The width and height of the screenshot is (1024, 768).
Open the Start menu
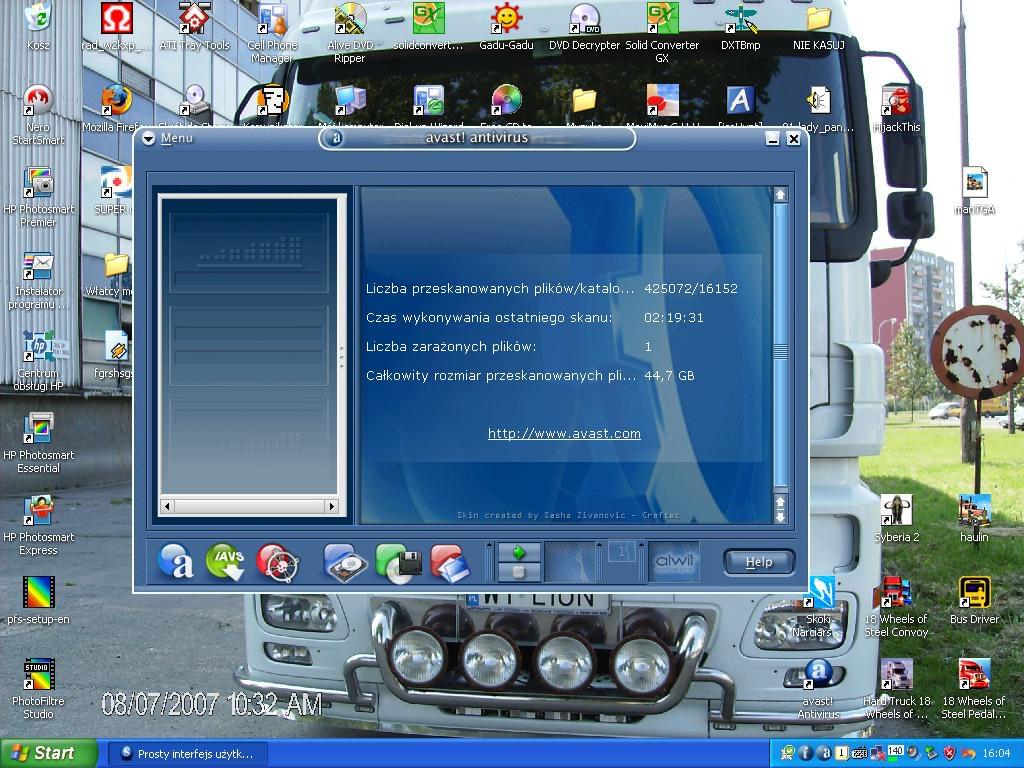click(x=48, y=754)
